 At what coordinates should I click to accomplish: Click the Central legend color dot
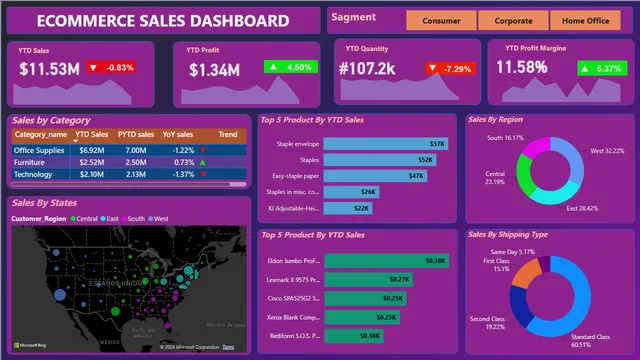(x=73, y=219)
